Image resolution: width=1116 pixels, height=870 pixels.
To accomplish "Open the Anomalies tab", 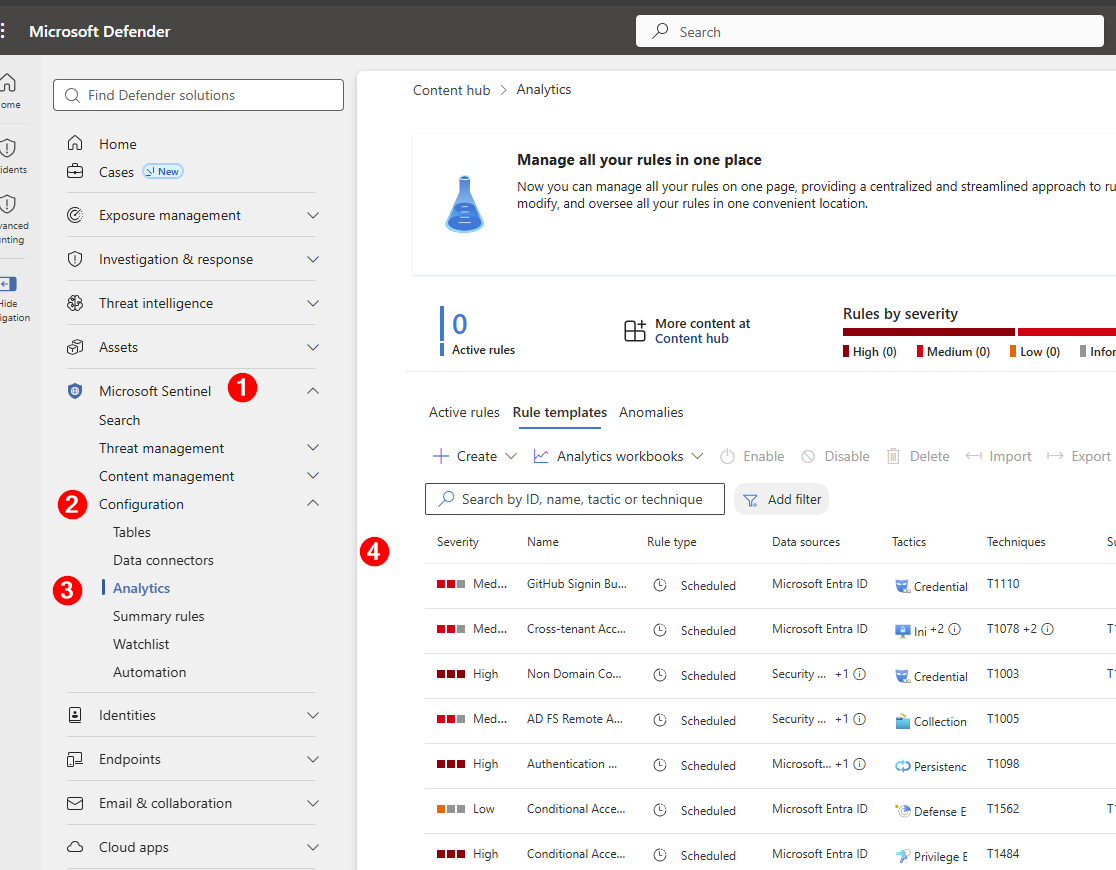I will click(651, 412).
